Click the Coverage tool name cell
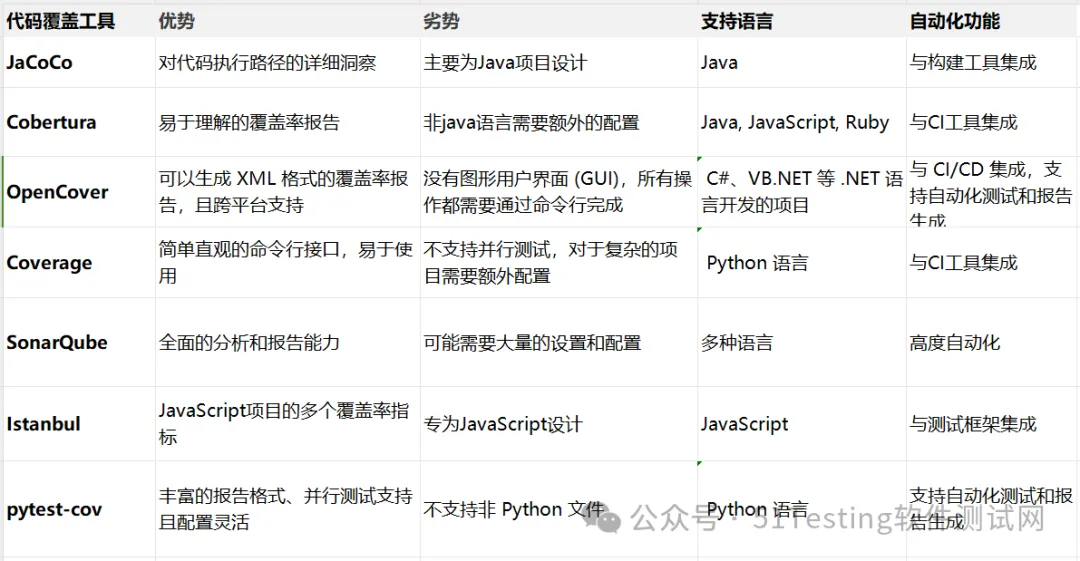The height and width of the screenshot is (561, 1080). click(x=79, y=263)
